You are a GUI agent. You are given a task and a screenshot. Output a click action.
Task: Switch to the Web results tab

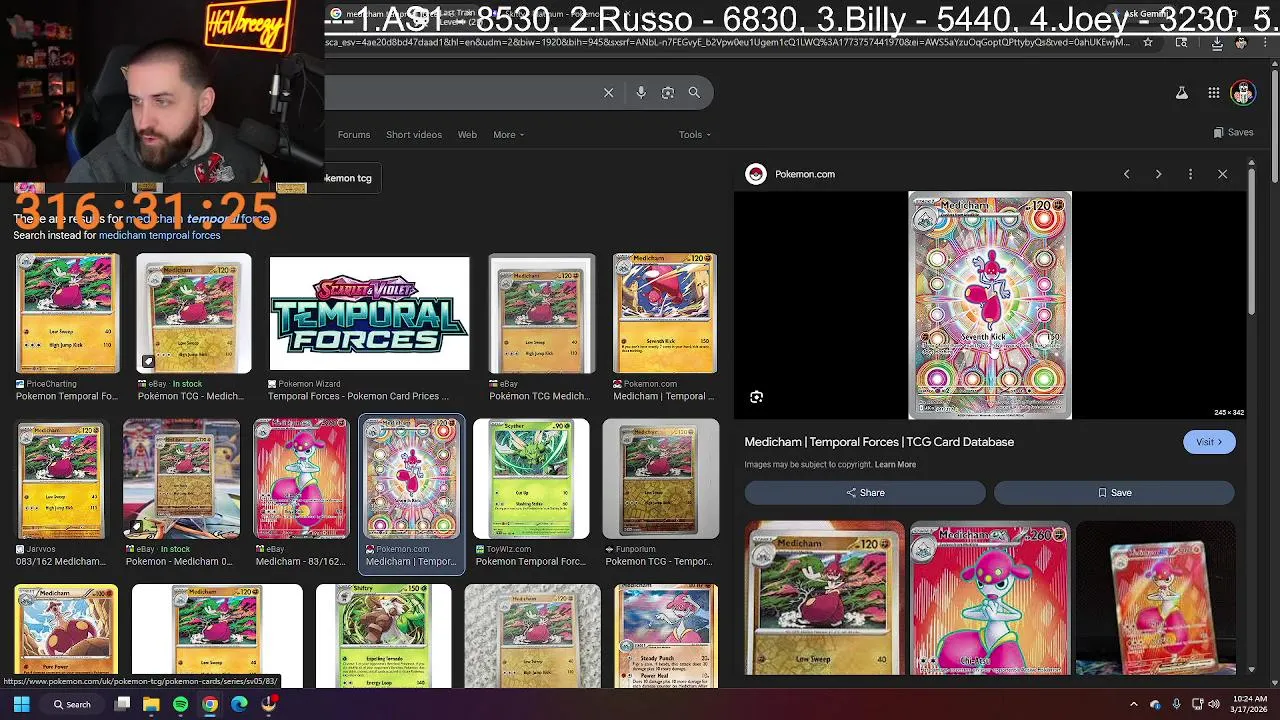tap(467, 135)
